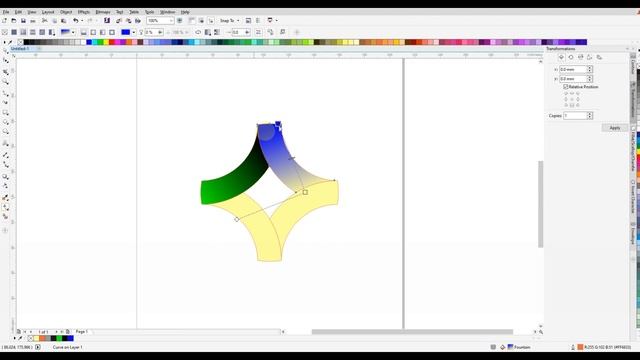Select the Smart Fill tool
The image size is (640, 360).
pos(6,216)
